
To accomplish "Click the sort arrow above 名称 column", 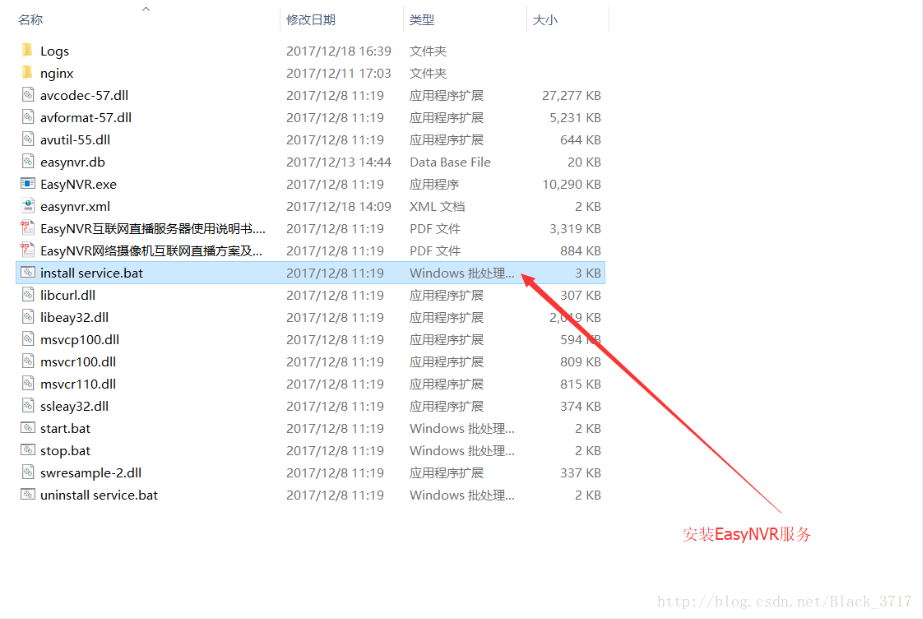I will coord(146,9).
